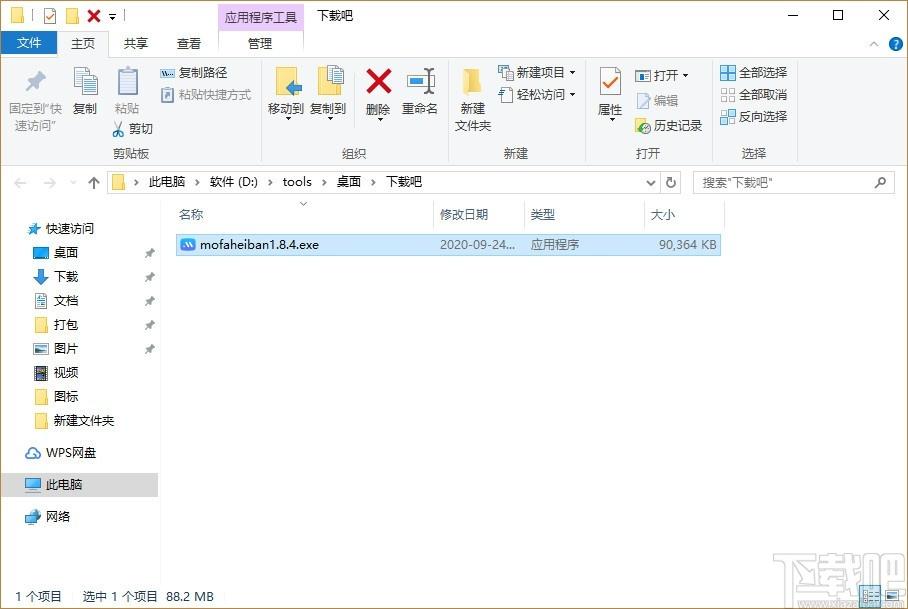This screenshot has width=908, height=609.
Task: Go up one folder level
Action: (94, 183)
